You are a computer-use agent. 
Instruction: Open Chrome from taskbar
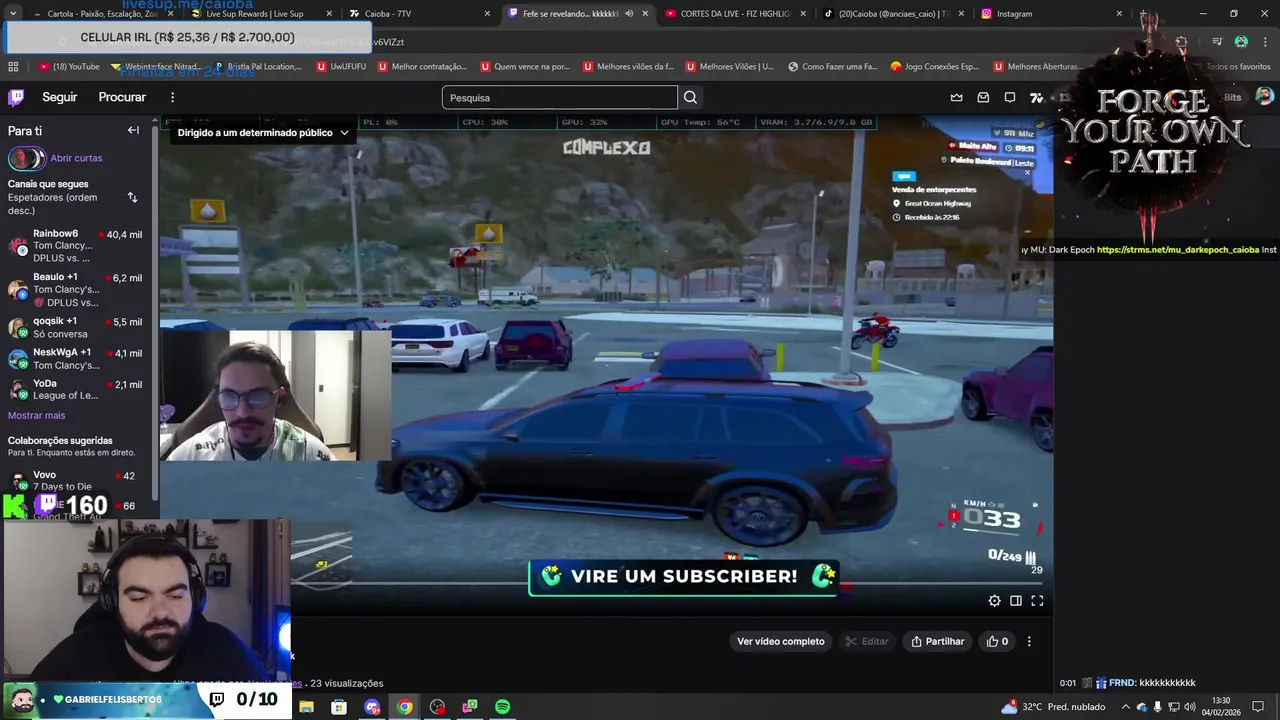click(x=404, y=707)
